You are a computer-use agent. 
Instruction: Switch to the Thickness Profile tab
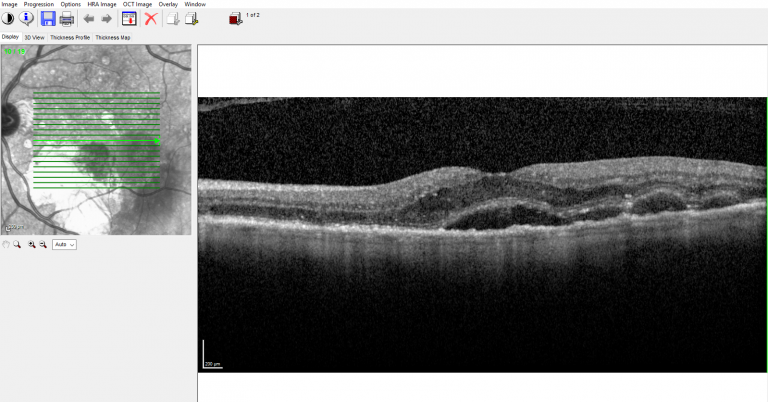coord(70,37)
